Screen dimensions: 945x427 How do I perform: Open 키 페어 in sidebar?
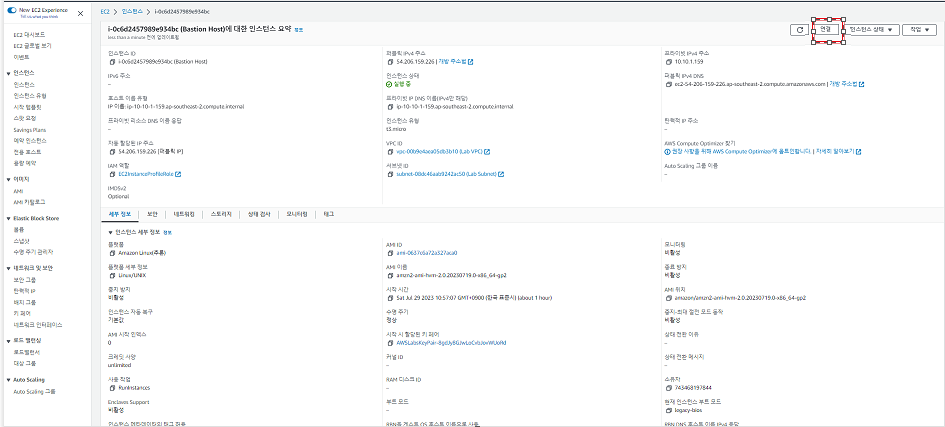[x=22, y=313]
